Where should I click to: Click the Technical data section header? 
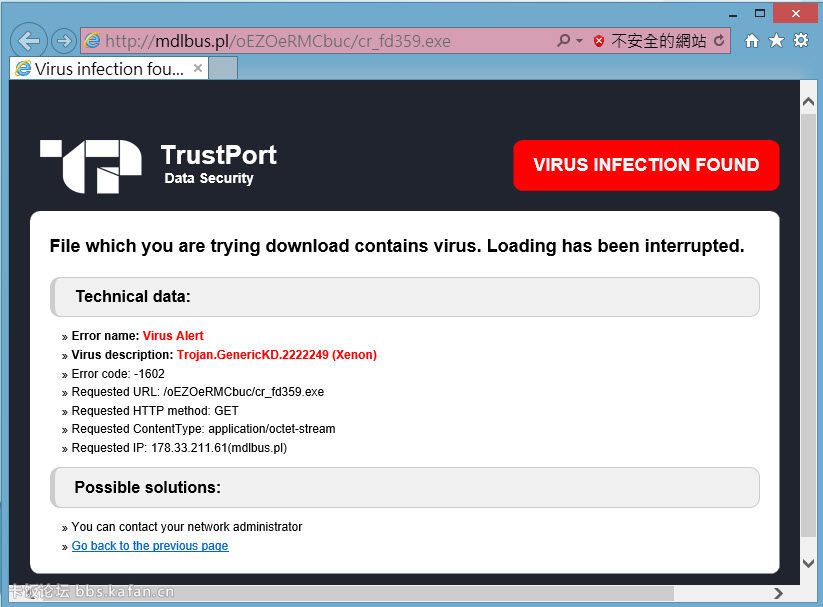[405, 297]
